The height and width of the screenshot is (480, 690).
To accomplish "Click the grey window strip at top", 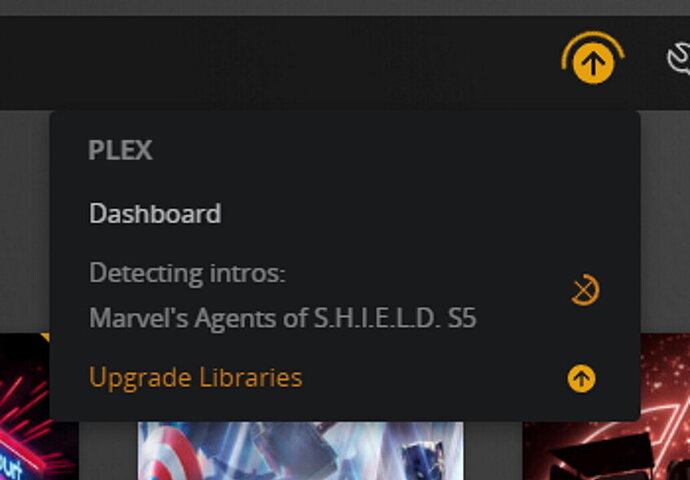I will point(345,7).
